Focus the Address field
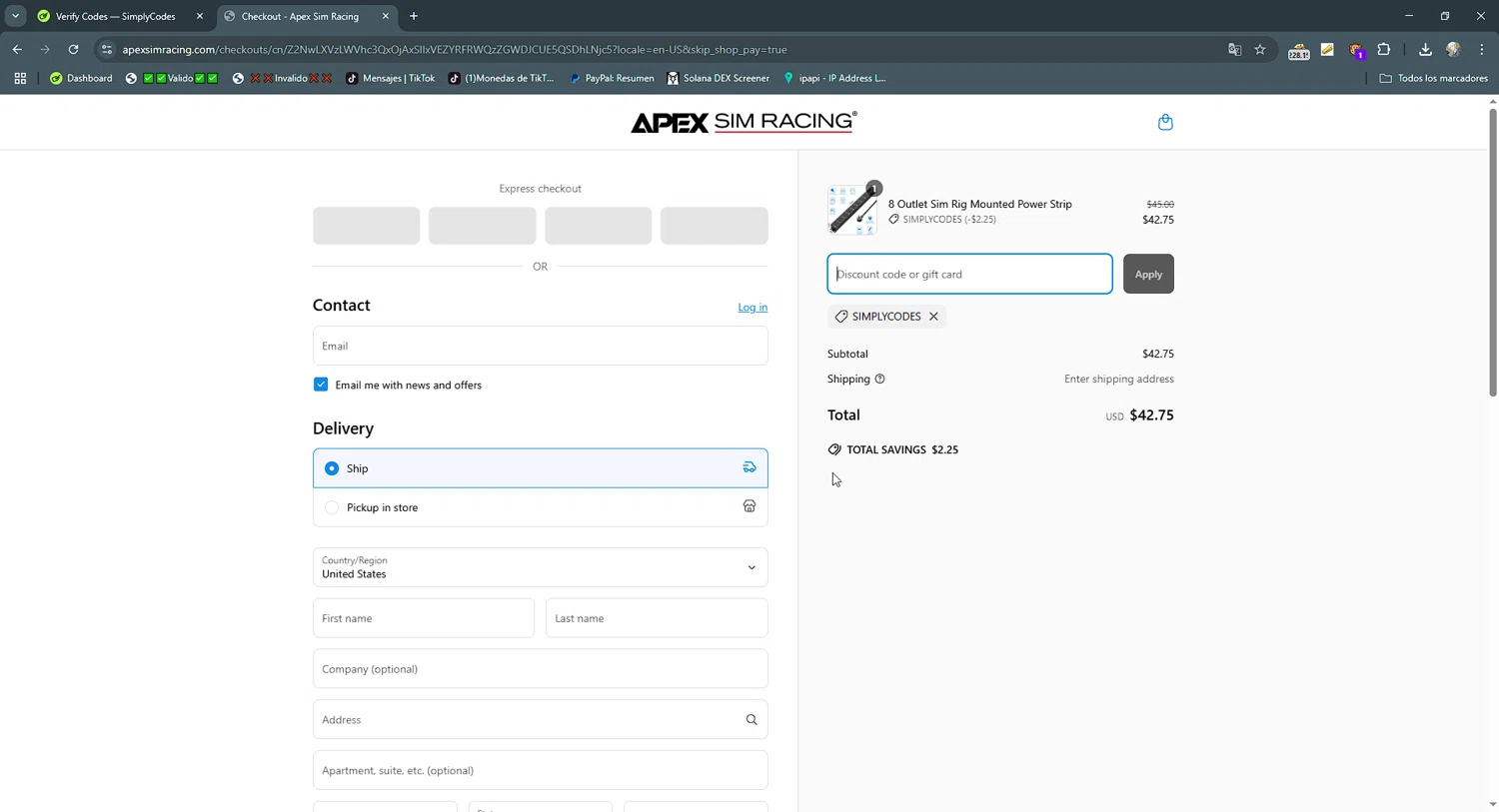The height and width of the screenshot is (812, 1499). pos(540,720)
